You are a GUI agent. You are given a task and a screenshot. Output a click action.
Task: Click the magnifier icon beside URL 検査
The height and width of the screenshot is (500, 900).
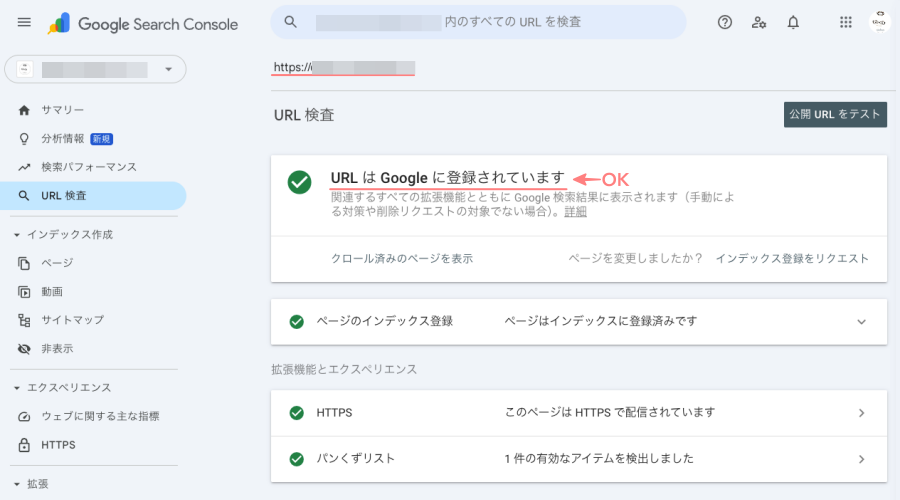coord(24,196)
